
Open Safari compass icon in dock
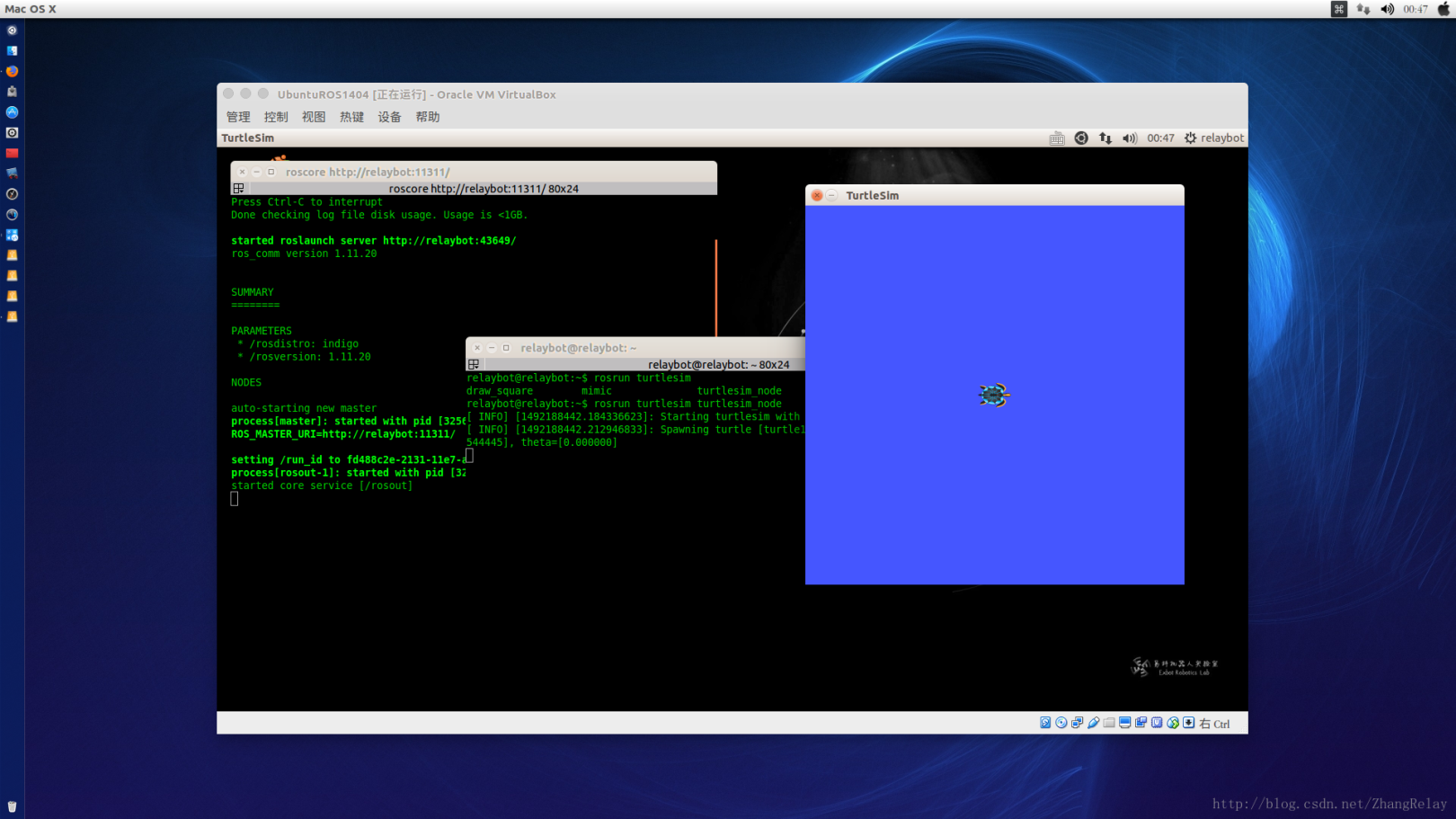point(12,194)
